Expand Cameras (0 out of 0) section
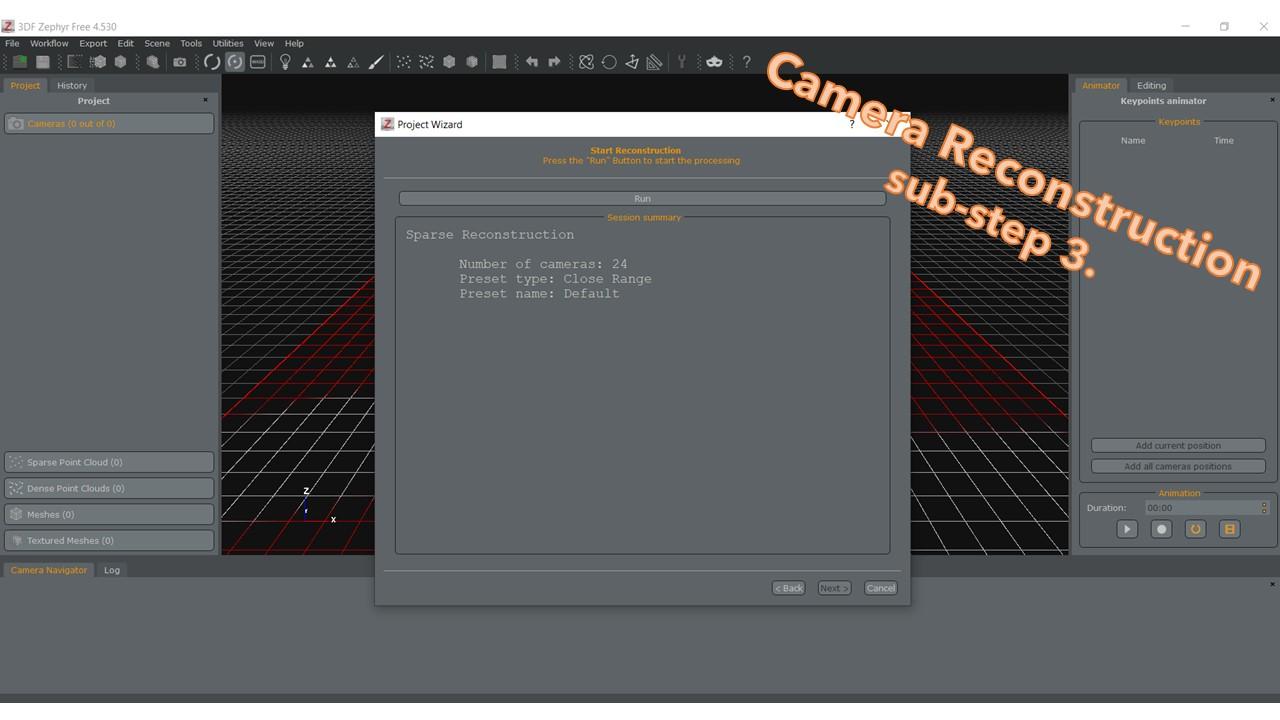 [109, 123]
